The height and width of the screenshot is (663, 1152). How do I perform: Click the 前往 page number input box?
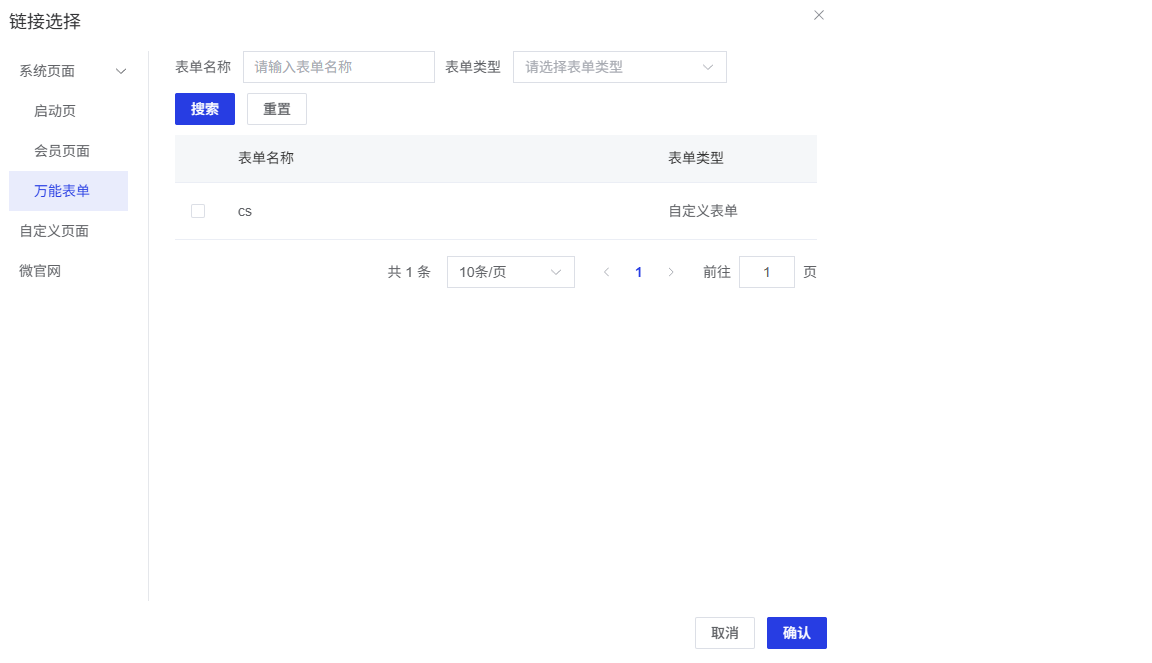click(766, 272)
